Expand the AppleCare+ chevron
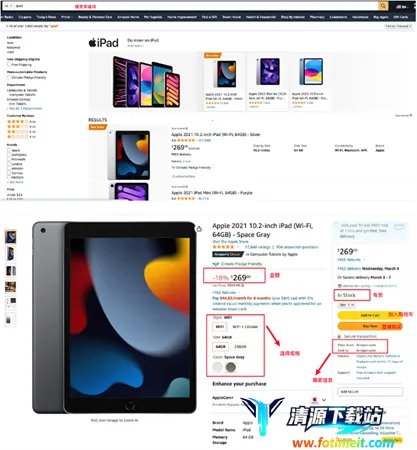Image resolution: width=417 pixels, height=450 pixels. [x=324, y=400]
